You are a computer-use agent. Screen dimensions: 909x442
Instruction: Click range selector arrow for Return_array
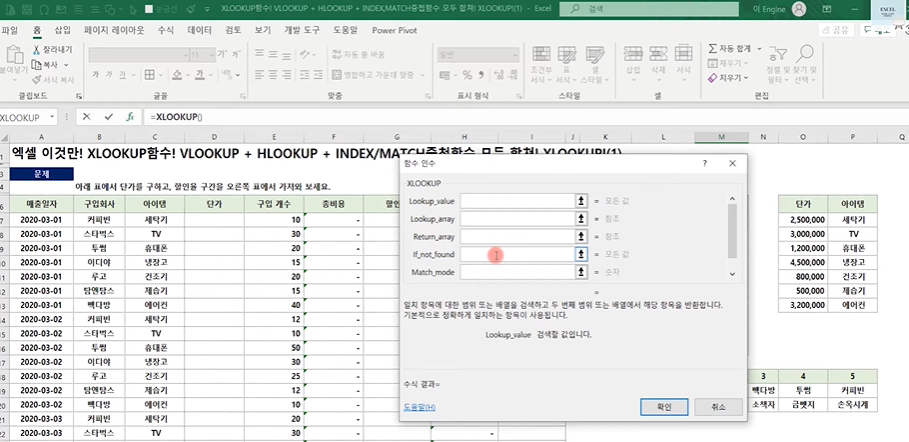pos(581,237)
